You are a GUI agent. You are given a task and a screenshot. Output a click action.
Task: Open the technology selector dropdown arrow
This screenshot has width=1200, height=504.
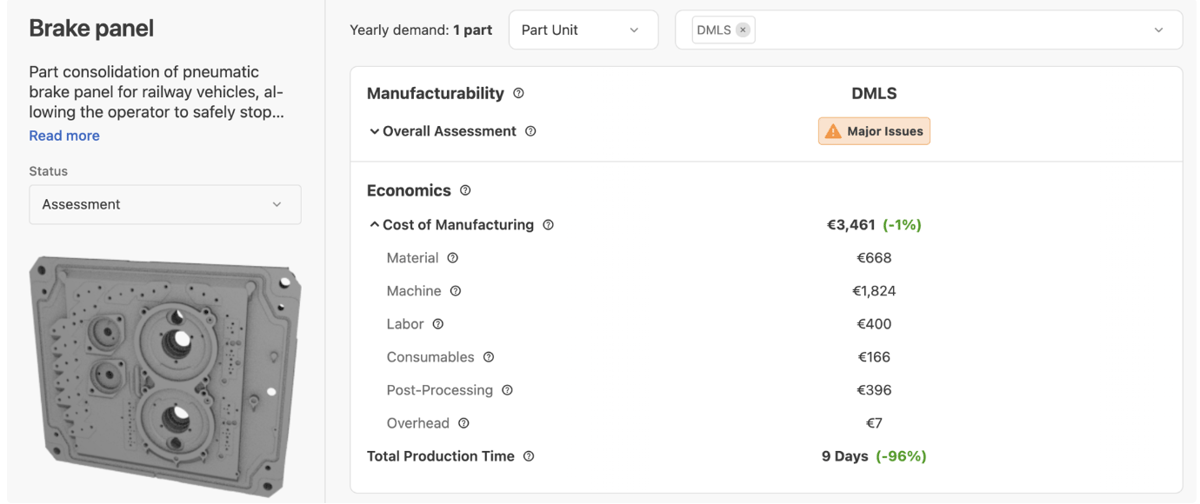click(1159, 30)
